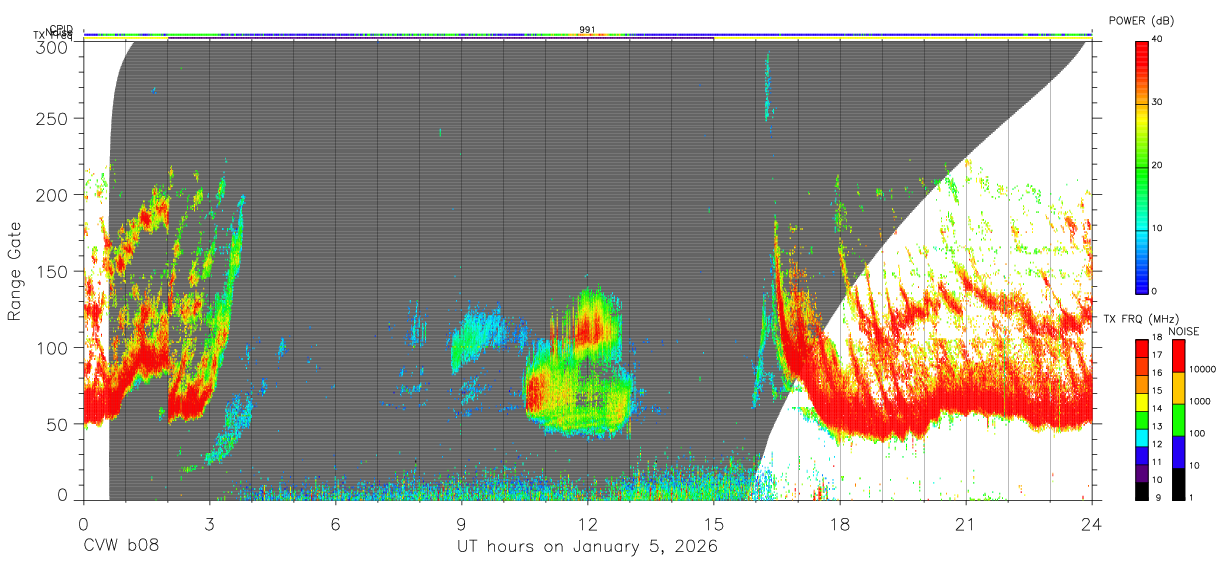Click the 1000 noise scale label
This screenshot has width=1228, height=567.
[x=1202, y=401]
